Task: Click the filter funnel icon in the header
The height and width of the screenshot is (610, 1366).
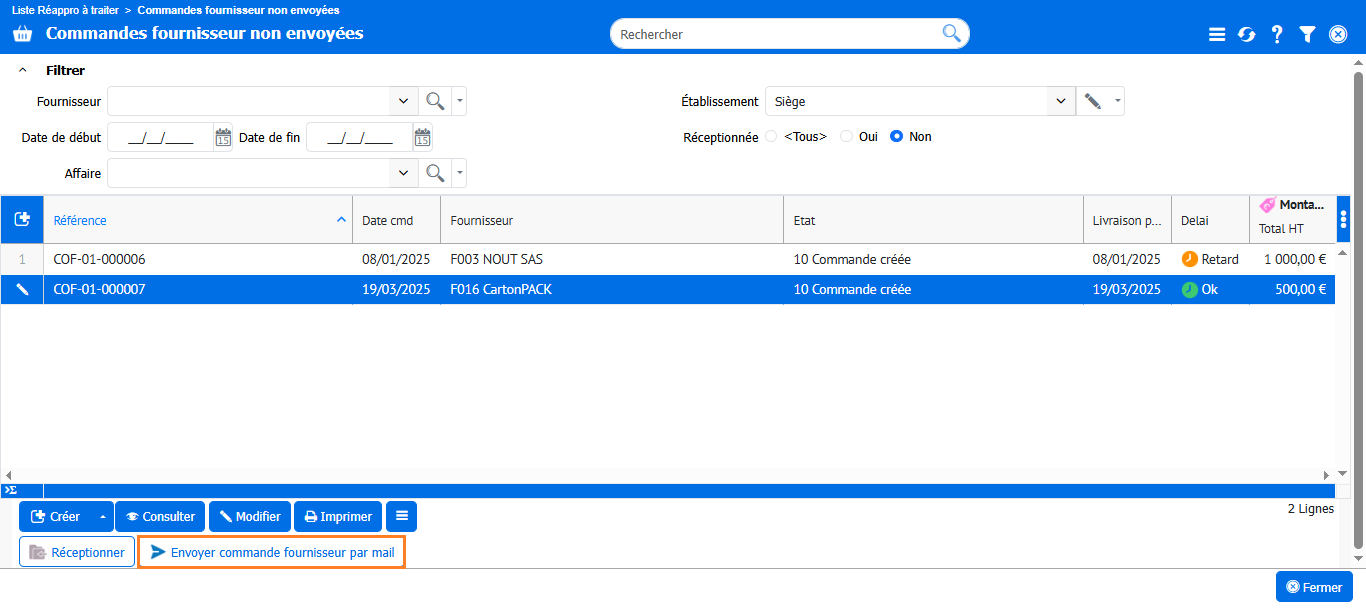Action: pyautogui.click(x=1307, y=34)
